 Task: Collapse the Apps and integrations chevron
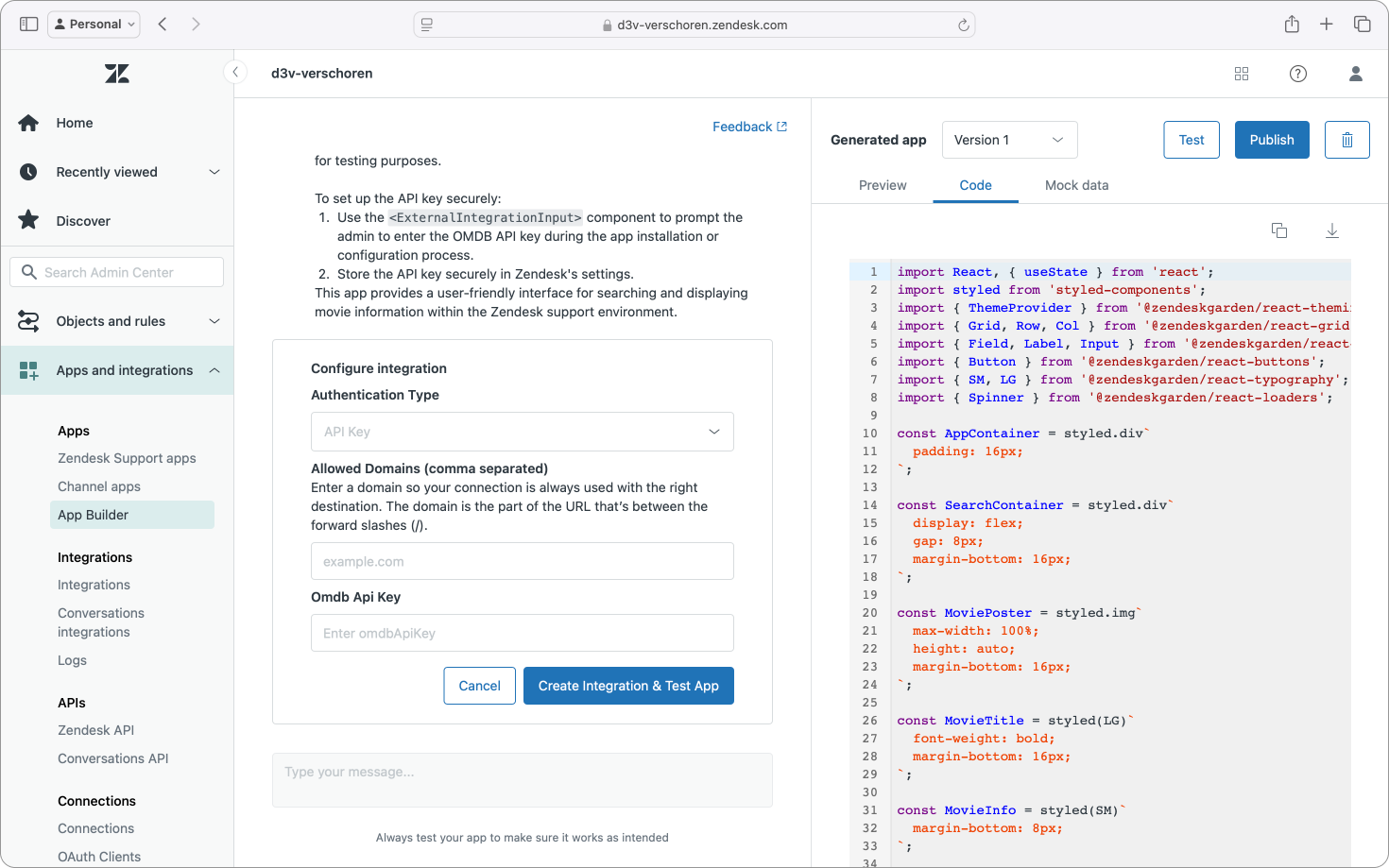214,370
